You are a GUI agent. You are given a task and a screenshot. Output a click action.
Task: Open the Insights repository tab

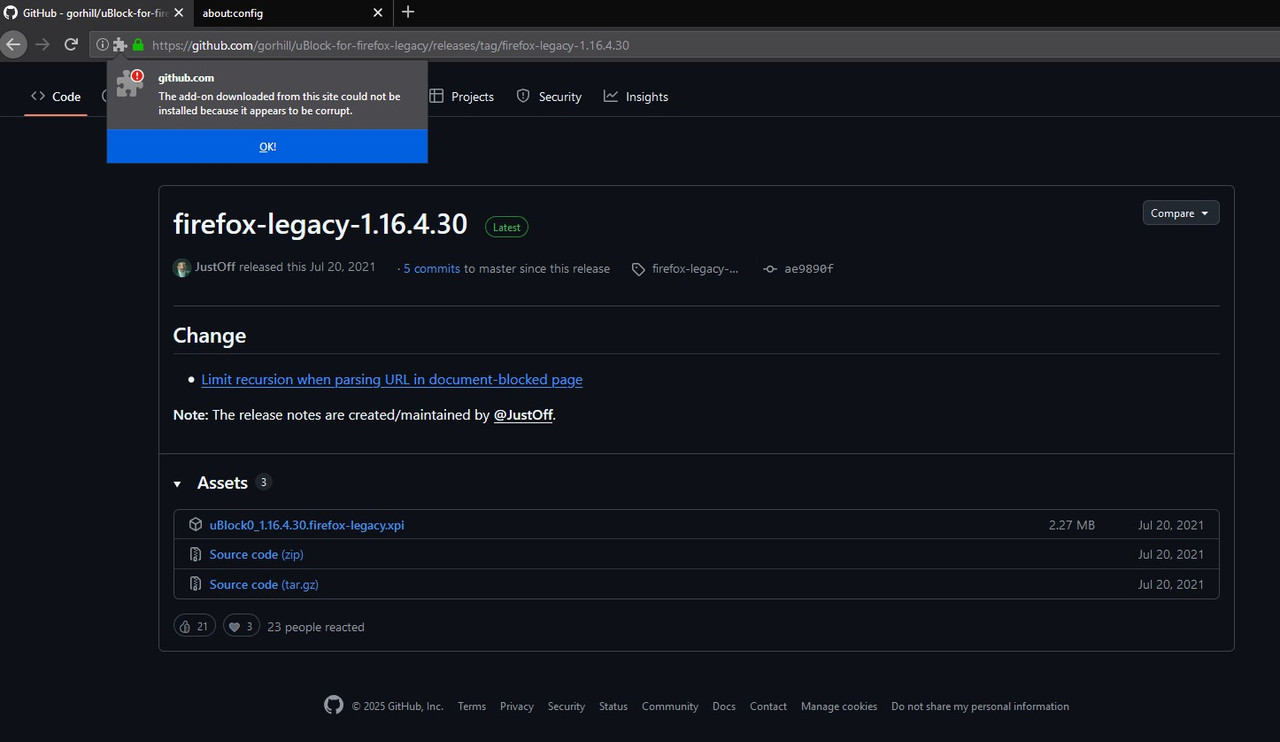636,96
